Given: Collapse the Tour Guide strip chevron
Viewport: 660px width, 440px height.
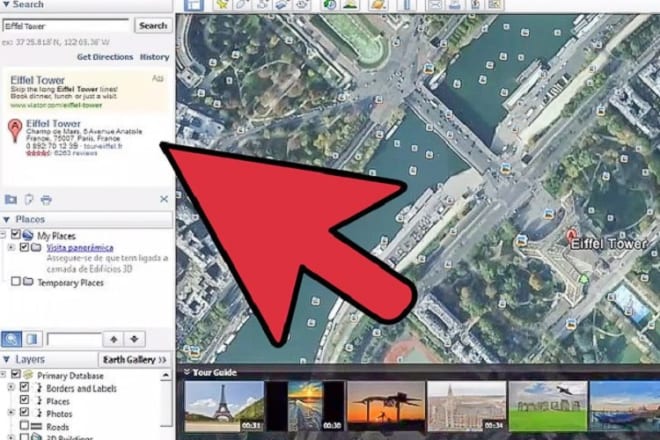Looking at the screenshot, I should tap(186, 372).
